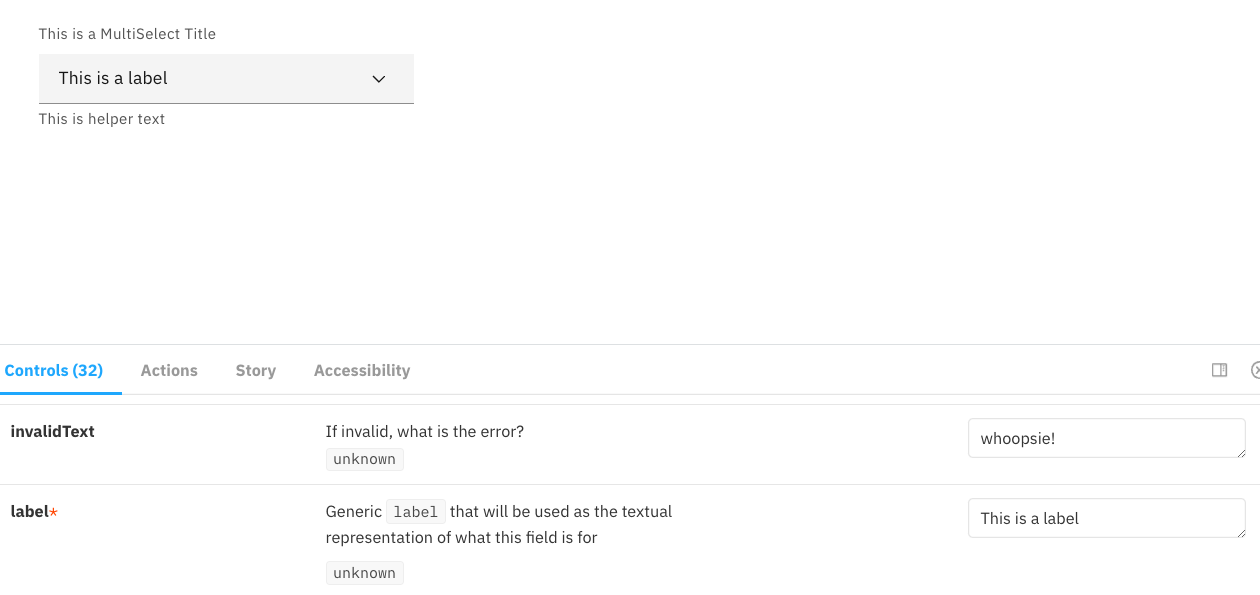The width and height of the screenshot is (1260, 595).
Task: Click the change addon panel orientation icon
Action: point(1219,370)
